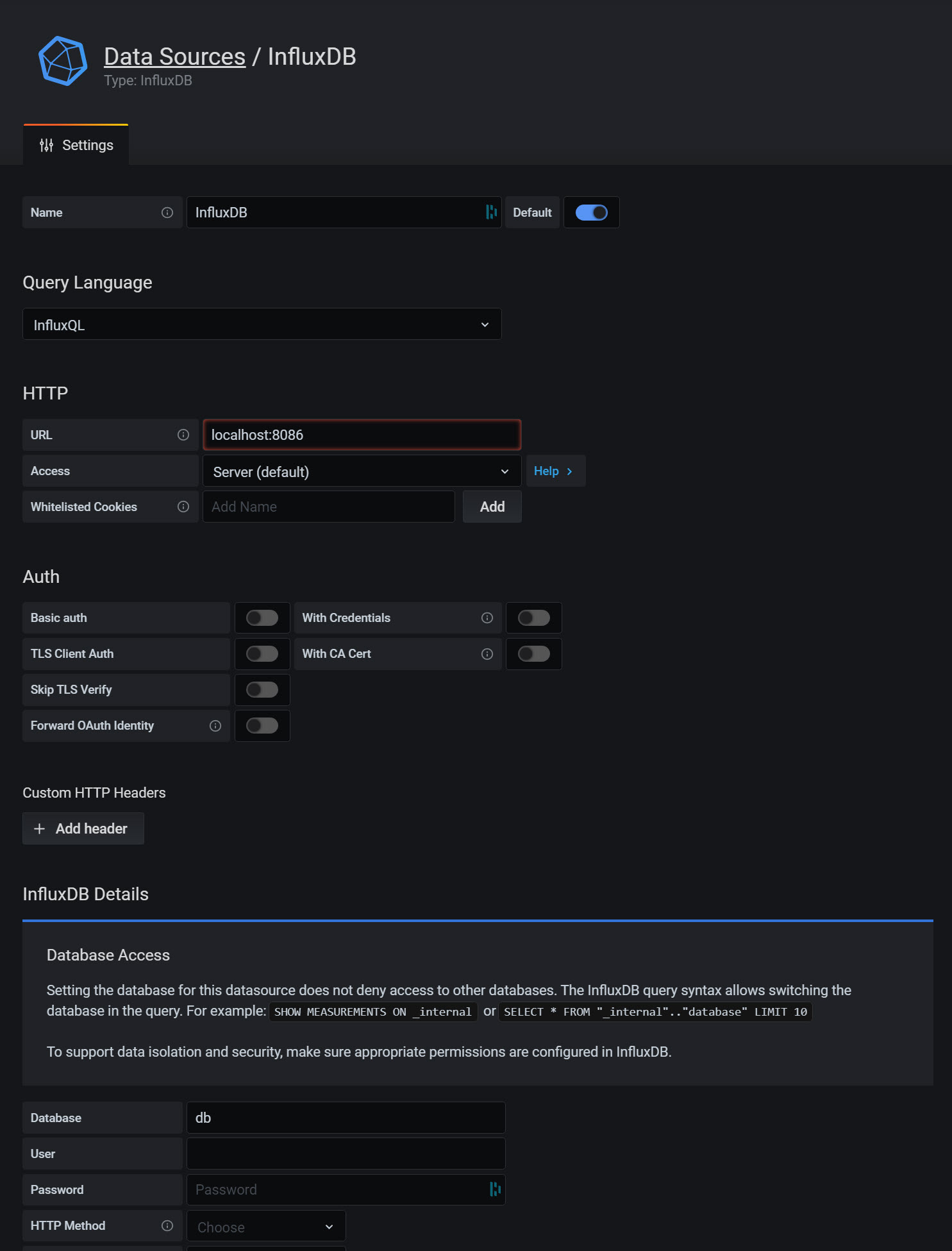Click the 'Query Language' section heading
The image size is (952, 1251).
pos(88,283)
